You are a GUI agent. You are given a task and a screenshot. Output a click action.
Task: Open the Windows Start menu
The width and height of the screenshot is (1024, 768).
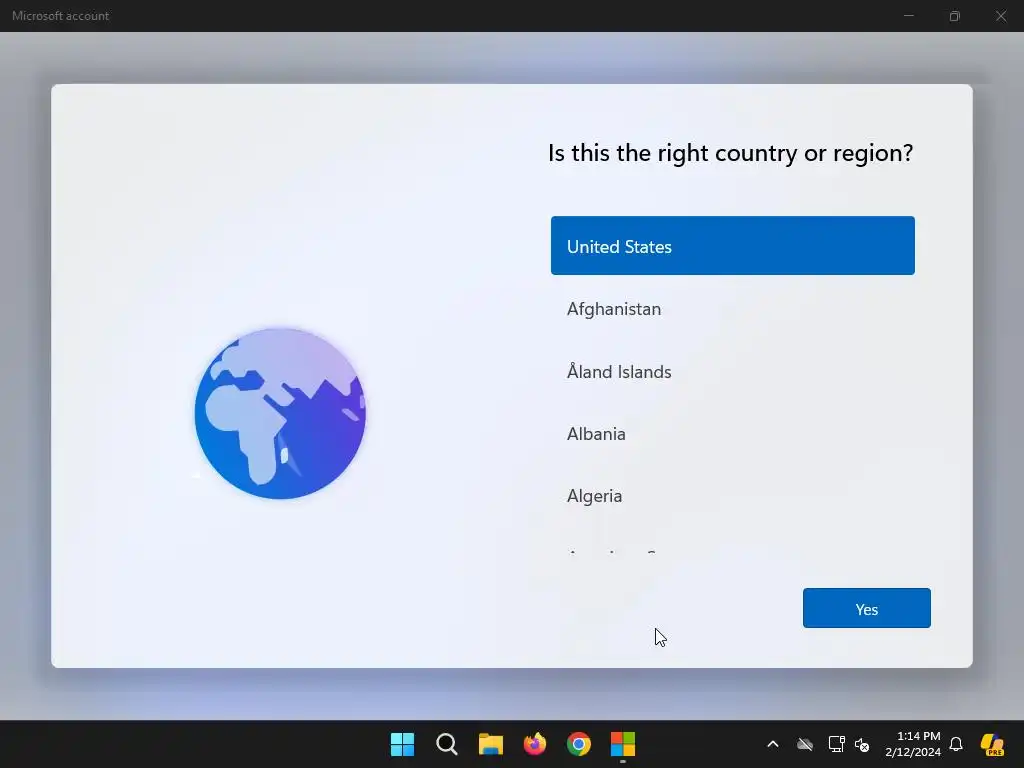[402, 744]
